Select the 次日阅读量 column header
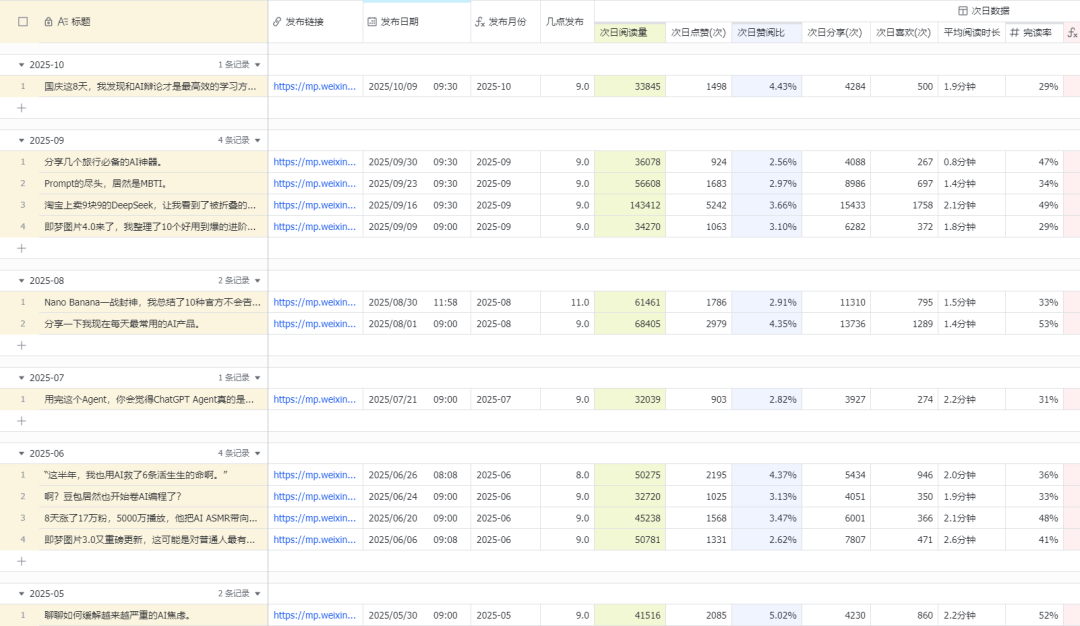The image size is (1080, 626). click(630, 32)
